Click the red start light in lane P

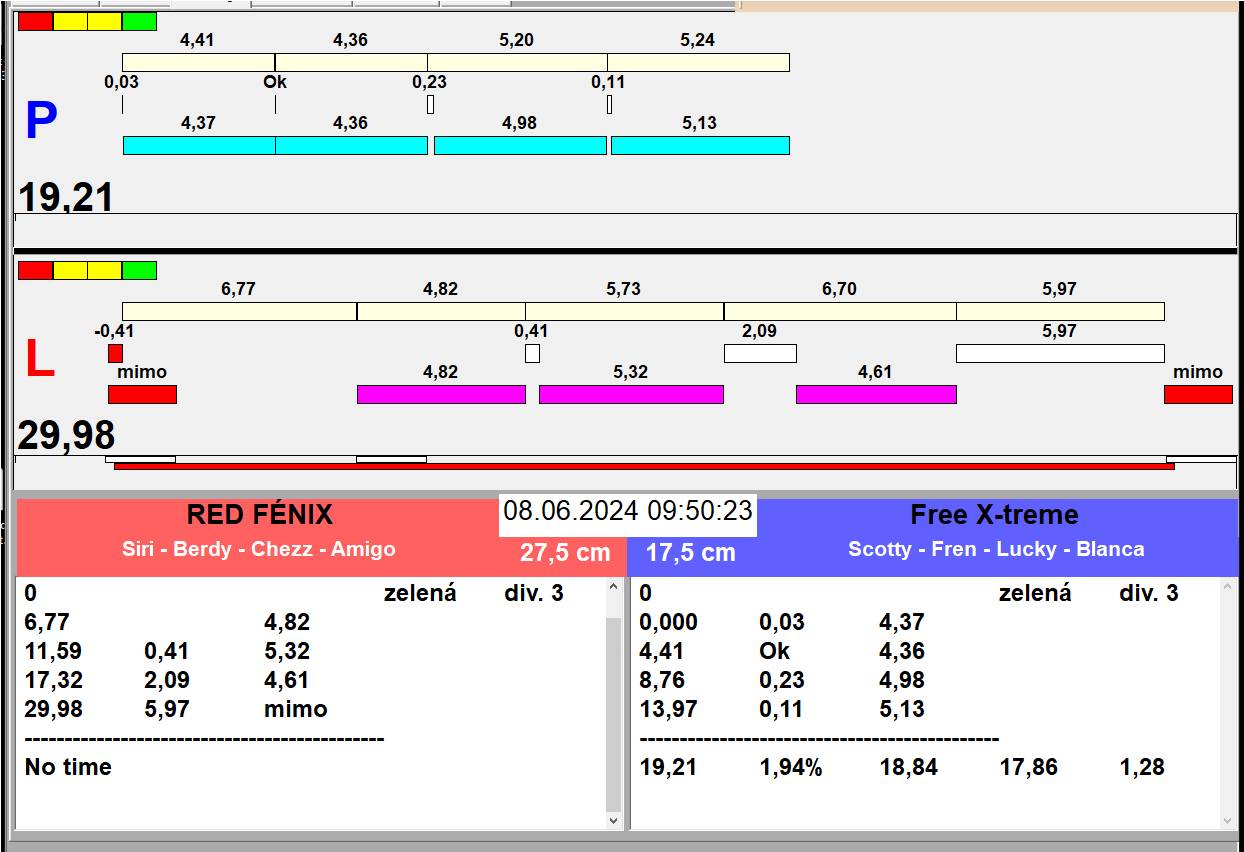point(35,21)
